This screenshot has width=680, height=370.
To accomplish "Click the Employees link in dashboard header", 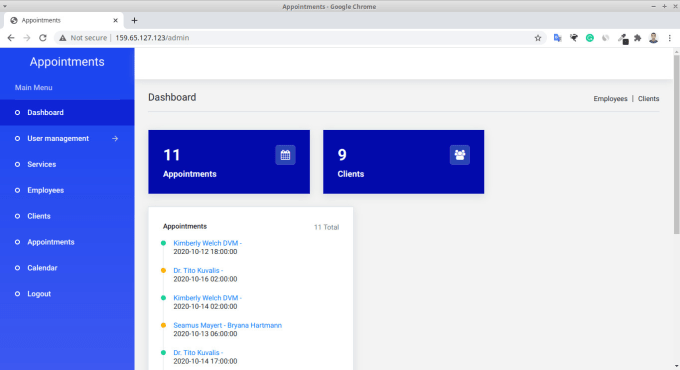I will [610, 98].
